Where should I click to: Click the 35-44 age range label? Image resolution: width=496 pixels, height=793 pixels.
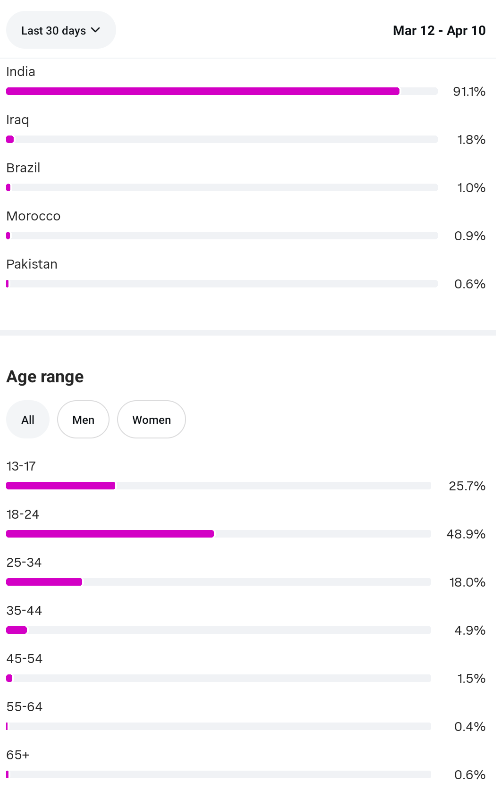pos(24,611)
